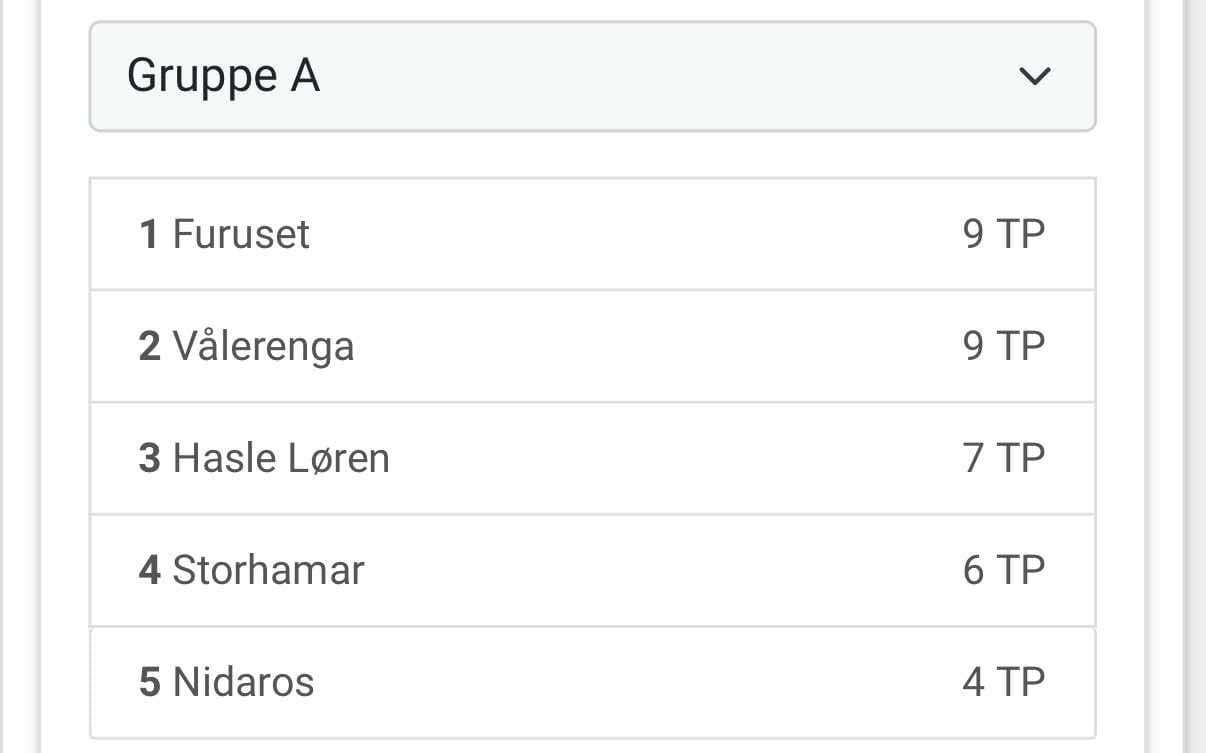The width and height of the screenshot is (1206, 753).
Task: Open the Hasle Løren team name
Action: coord(281,458)
